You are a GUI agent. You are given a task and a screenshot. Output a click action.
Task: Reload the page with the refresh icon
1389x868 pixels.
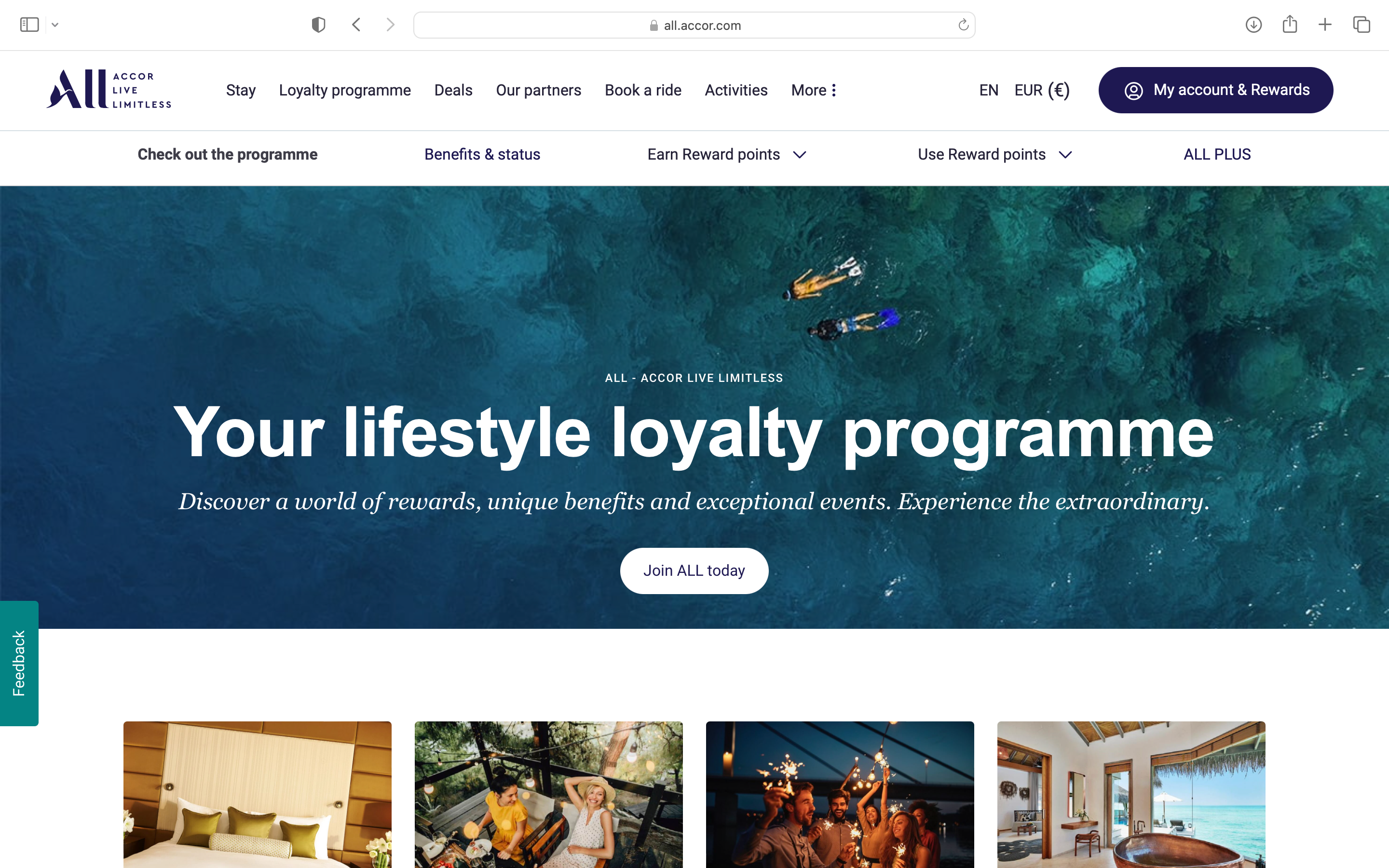[x=963, y=25]
